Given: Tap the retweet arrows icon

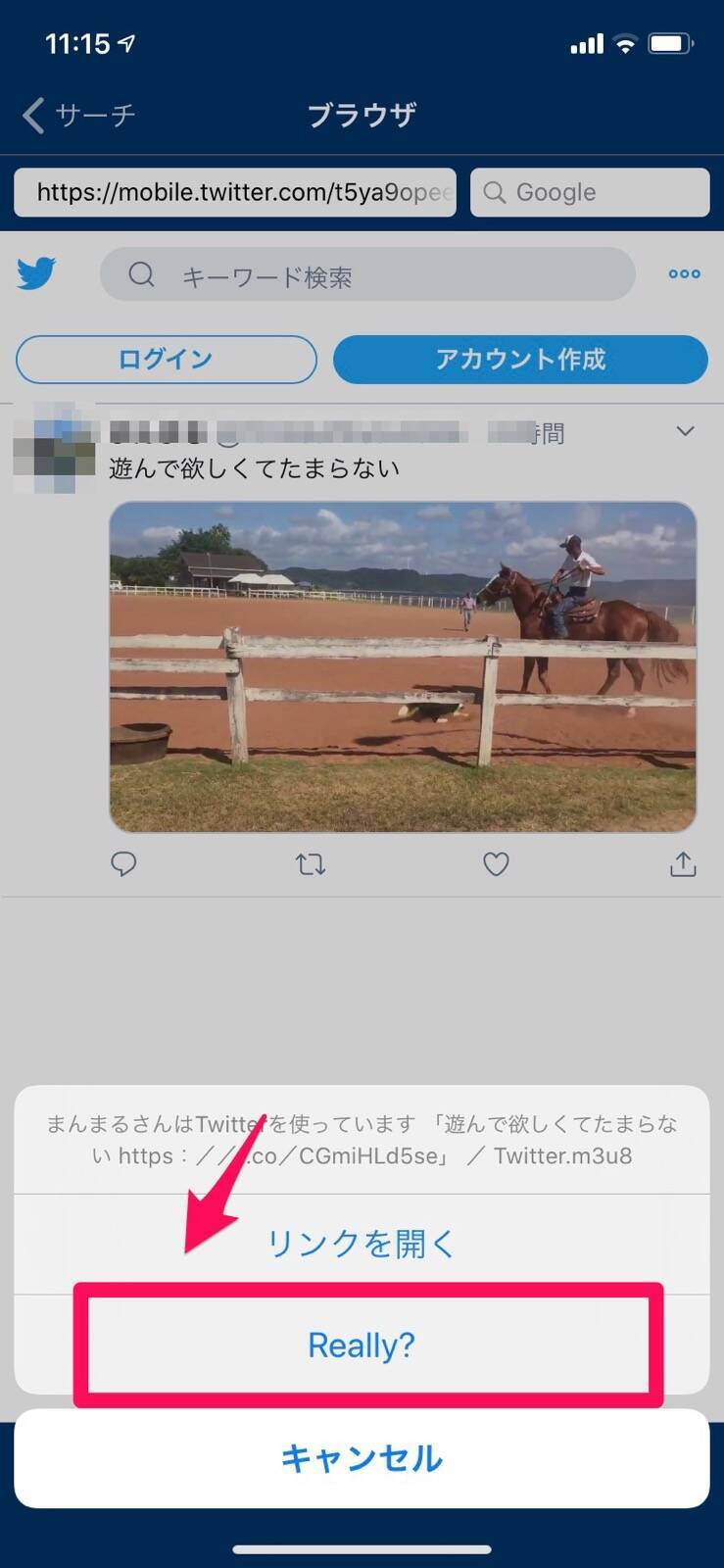Looking at the screenshot, I should tap(311, 863).
